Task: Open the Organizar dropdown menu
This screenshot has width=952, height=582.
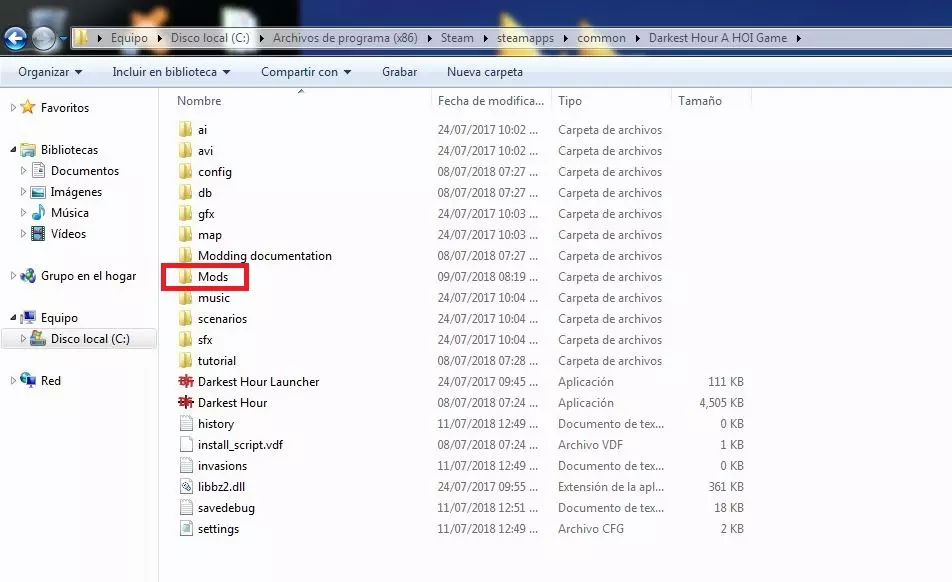Action: coord(50,72)
